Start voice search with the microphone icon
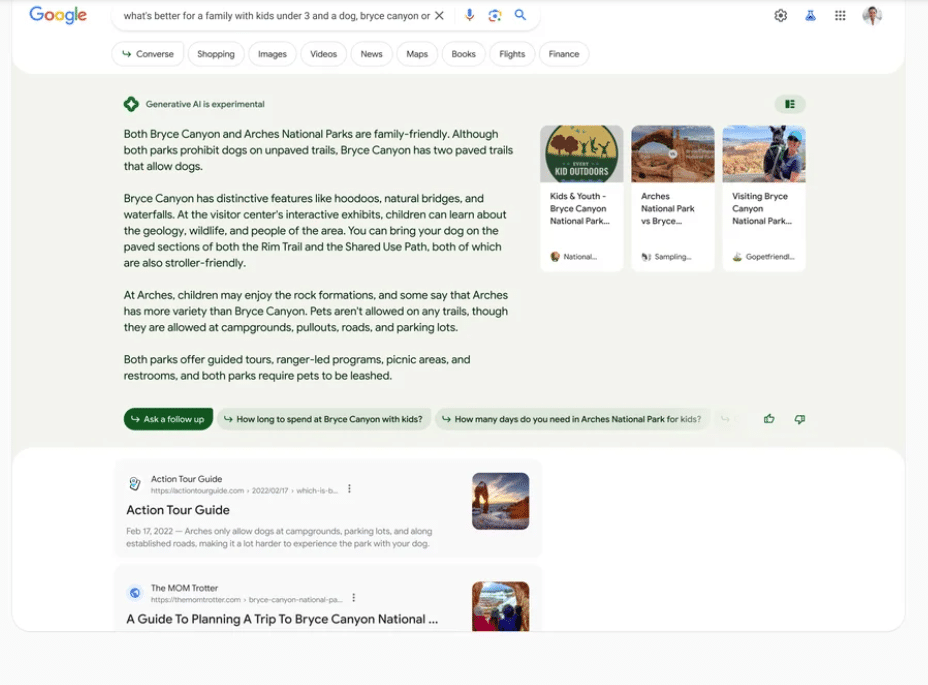The width and height of the screenshot is (928, 685). [x=469, y=15]
